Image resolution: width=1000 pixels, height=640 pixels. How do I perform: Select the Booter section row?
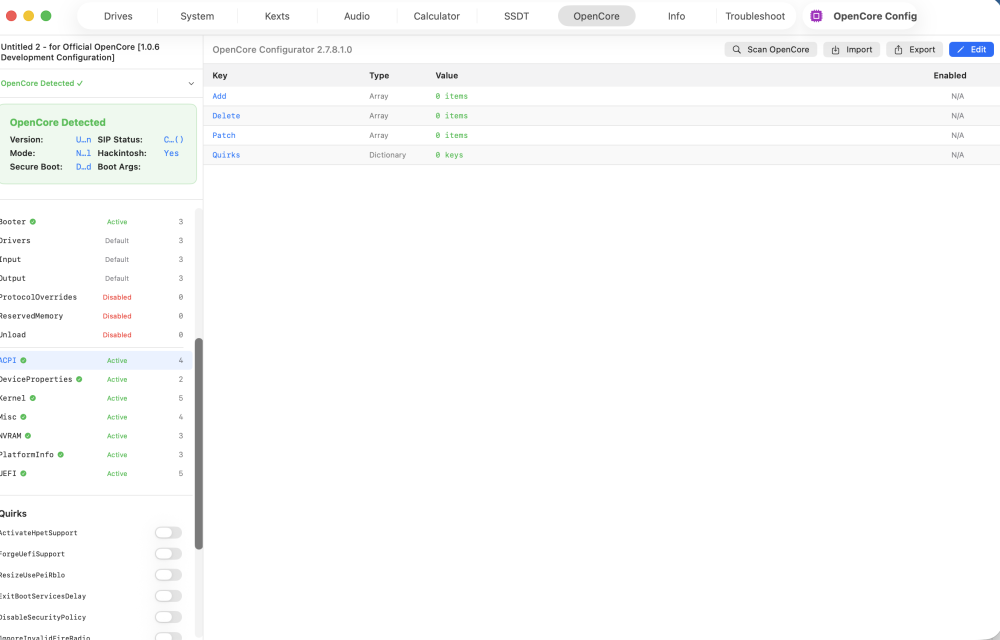[x=94, y=222]
